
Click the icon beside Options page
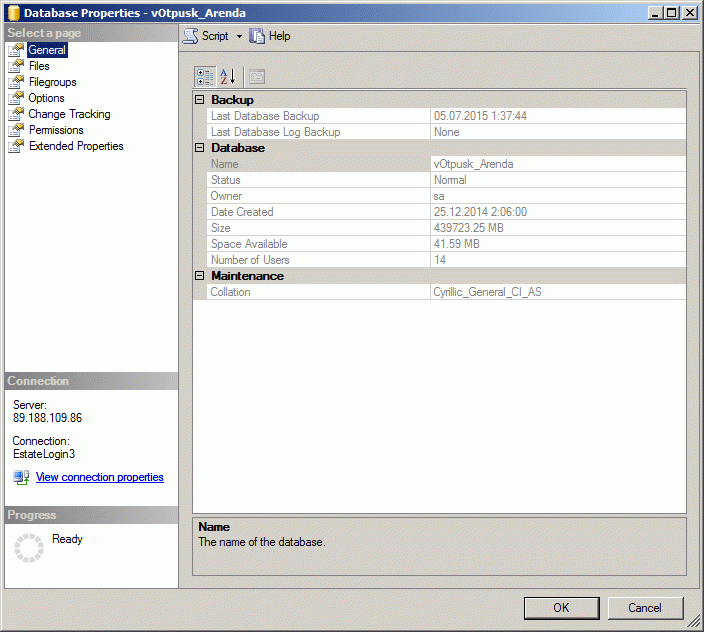tap(16, 98)
